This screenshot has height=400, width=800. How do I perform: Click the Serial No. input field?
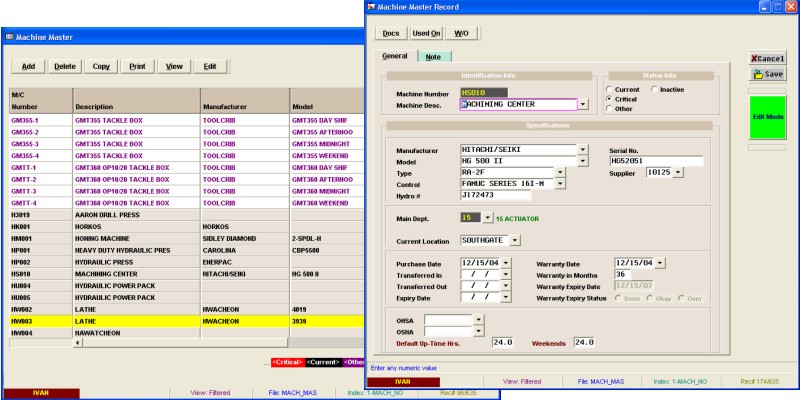655,161
